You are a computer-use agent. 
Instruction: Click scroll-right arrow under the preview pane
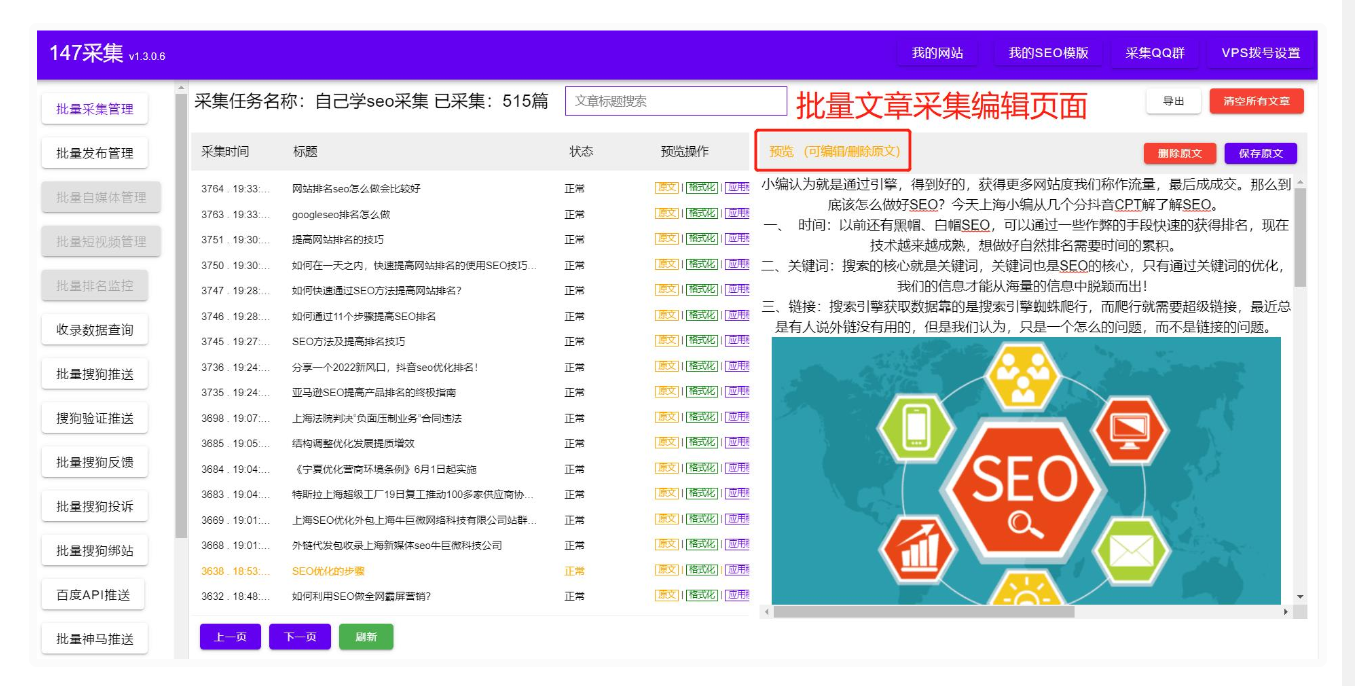pyautogui.click(x=1286, y=611)
